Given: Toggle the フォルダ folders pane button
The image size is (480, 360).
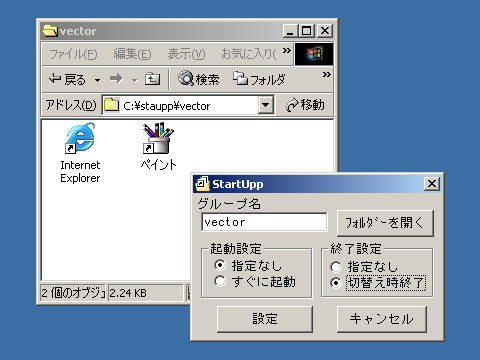Looking at the screenshot, I should pos(259,79).
